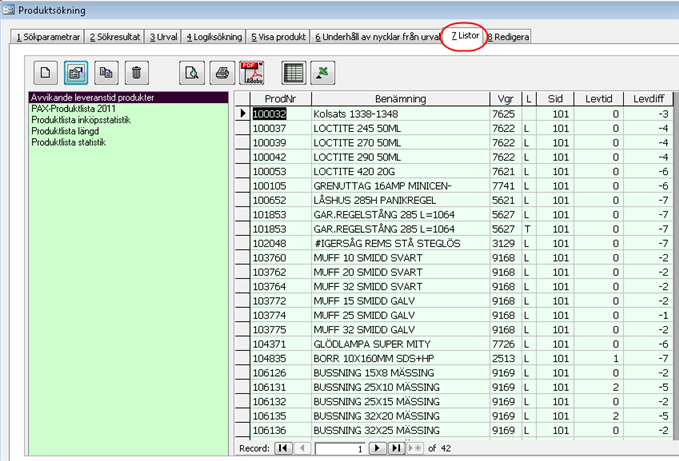Image resolution: width=679 pixels, height=461 pixels.
Task: Go to the 8 Redigera tab
Action: click(x=510, y=37)
